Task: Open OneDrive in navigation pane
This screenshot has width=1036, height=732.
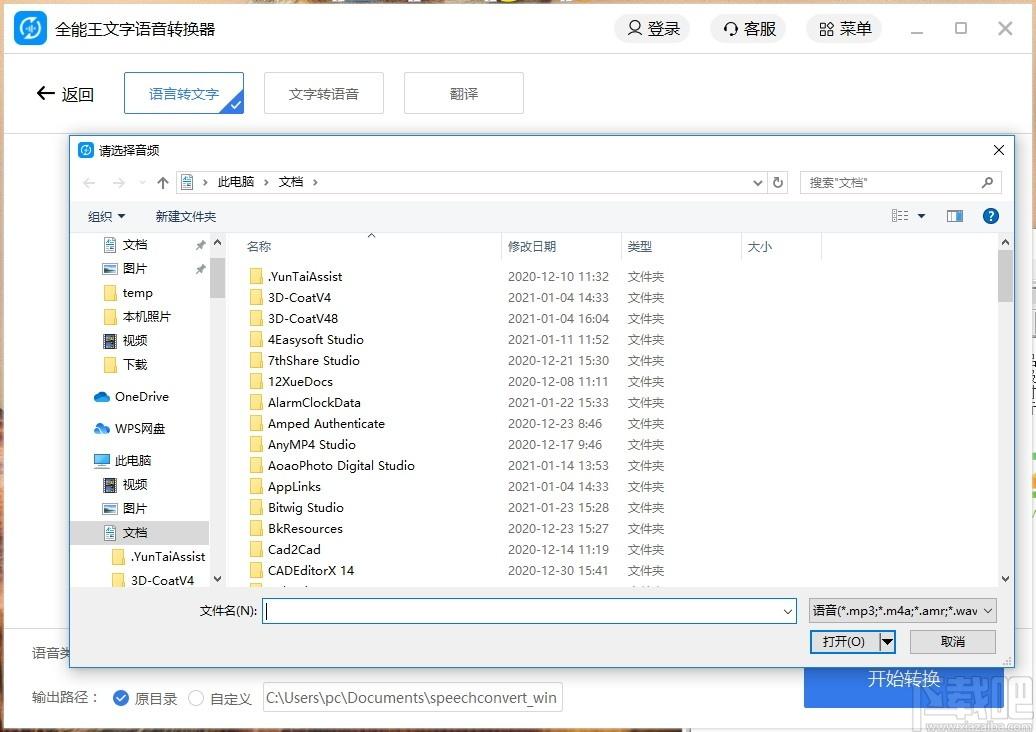Action: tap(141, 396)
